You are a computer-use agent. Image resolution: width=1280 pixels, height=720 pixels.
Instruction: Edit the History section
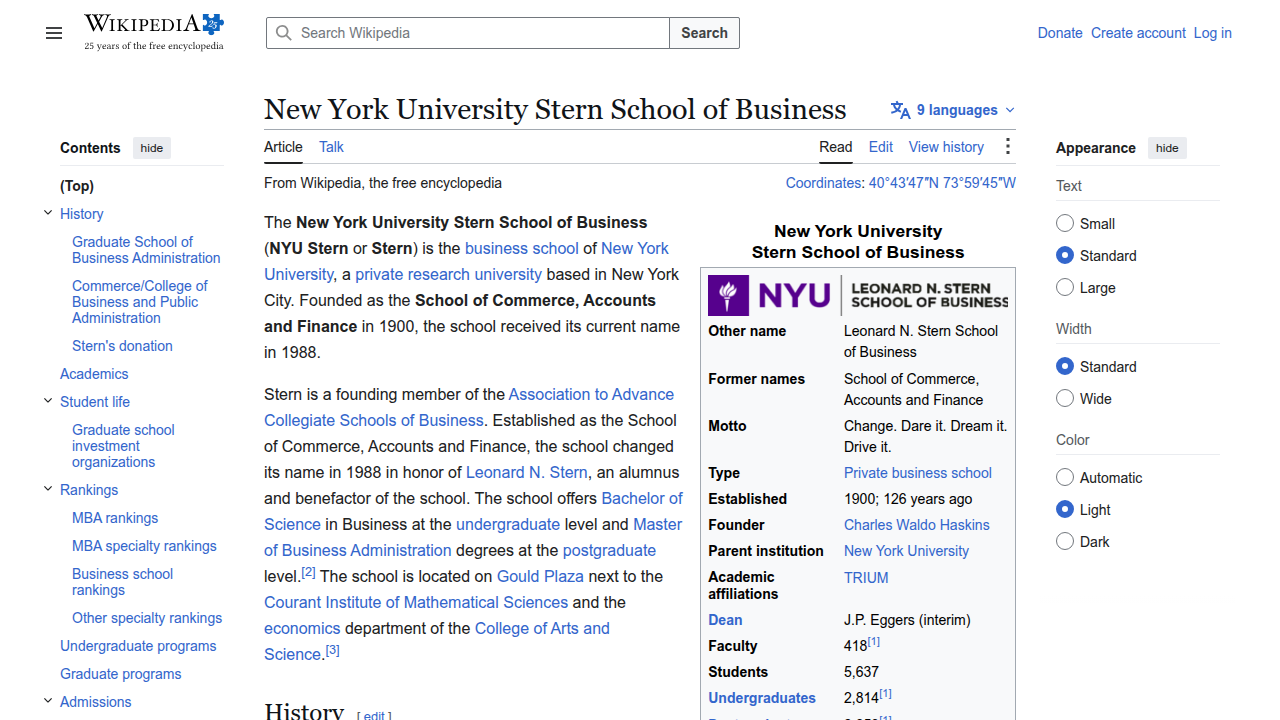pyautogui.click(x=374, y=715)
